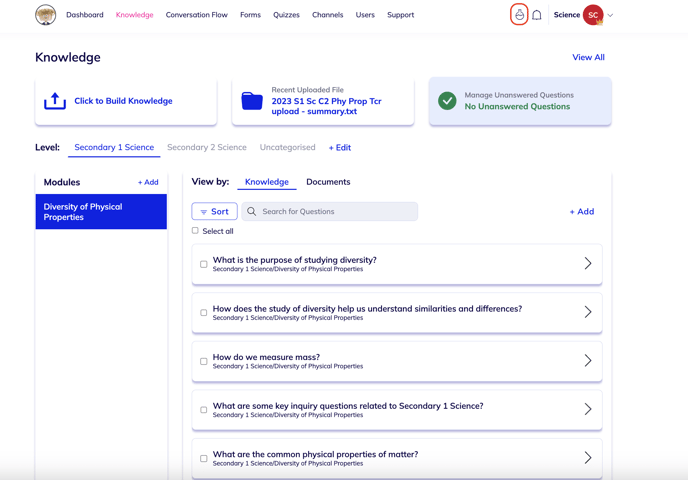
Task: Click the SC profile avatar
Action: click(593, 15)
